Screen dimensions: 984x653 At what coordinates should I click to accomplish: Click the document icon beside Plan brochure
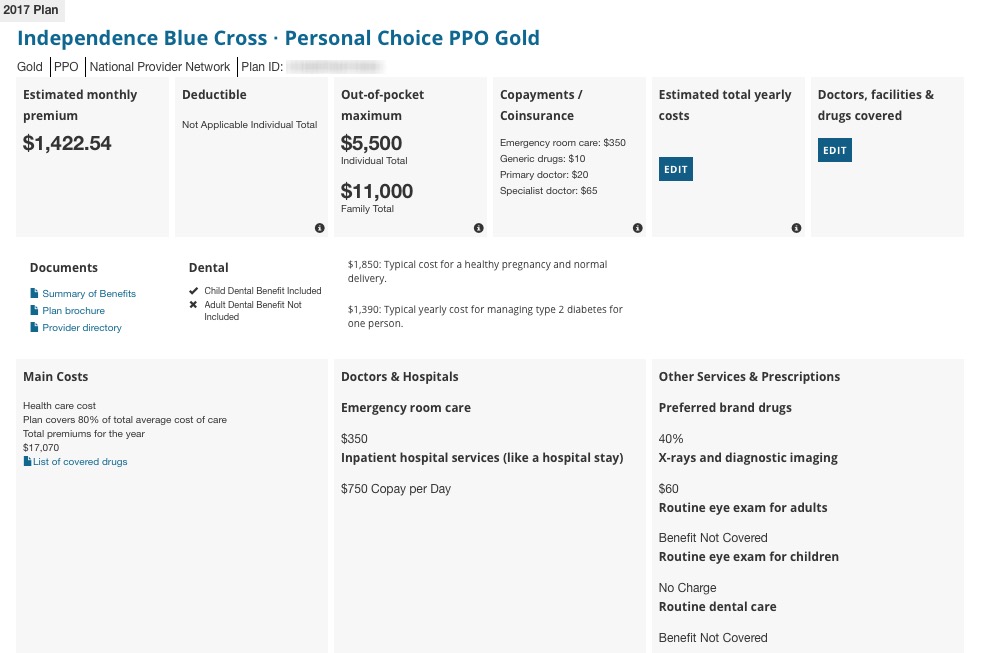[x=34, y=311]
